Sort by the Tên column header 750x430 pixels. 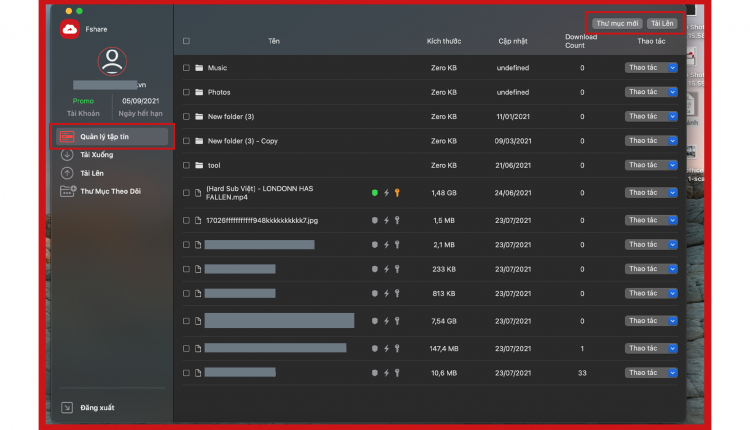coord(274,41)
